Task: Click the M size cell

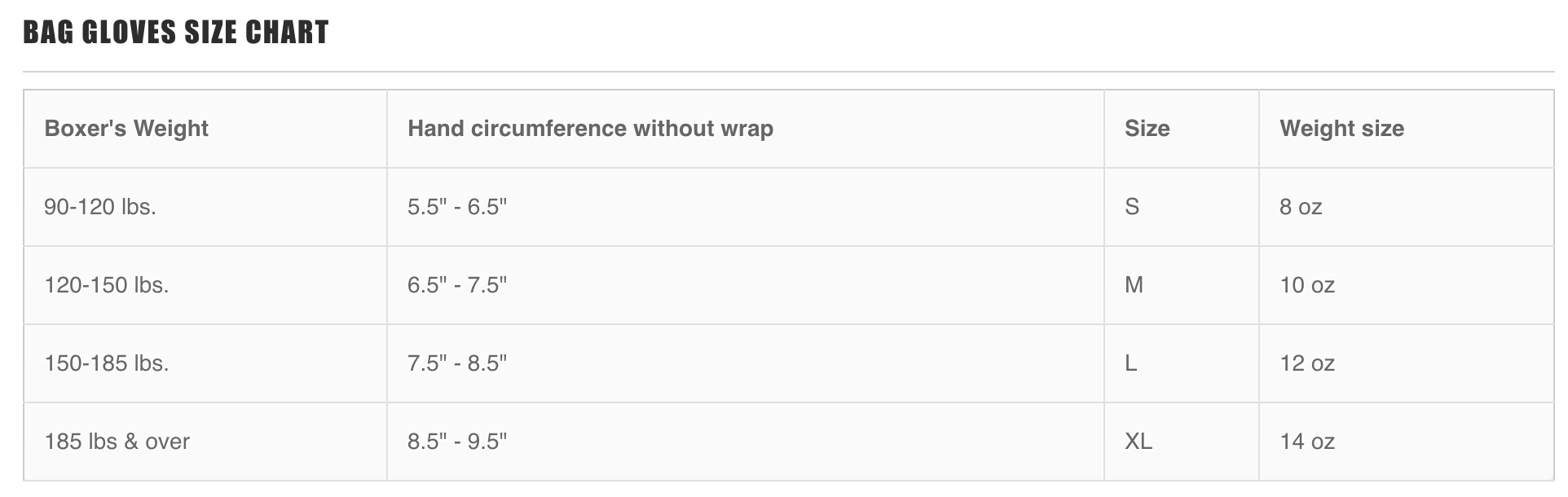Action: pyautogui.click(x=1134, y=285)
